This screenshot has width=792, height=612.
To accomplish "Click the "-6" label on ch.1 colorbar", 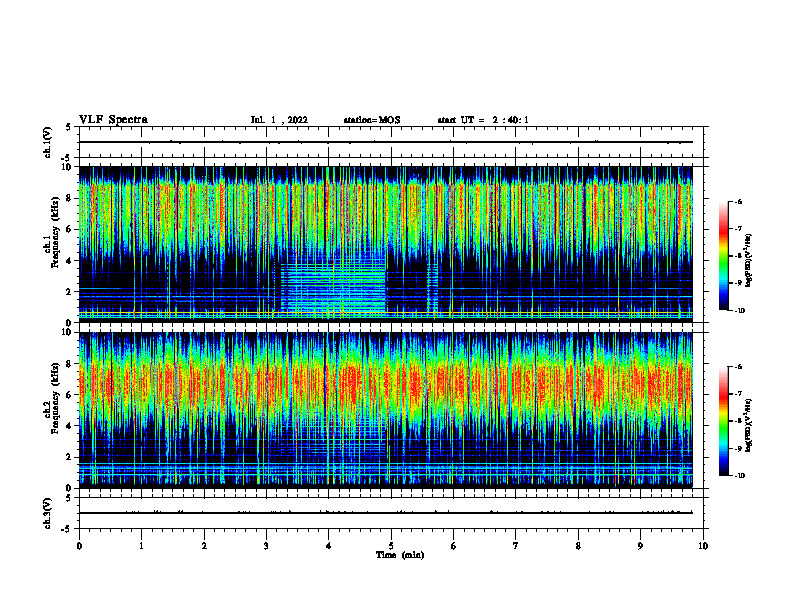I will [x=738, y=202].
